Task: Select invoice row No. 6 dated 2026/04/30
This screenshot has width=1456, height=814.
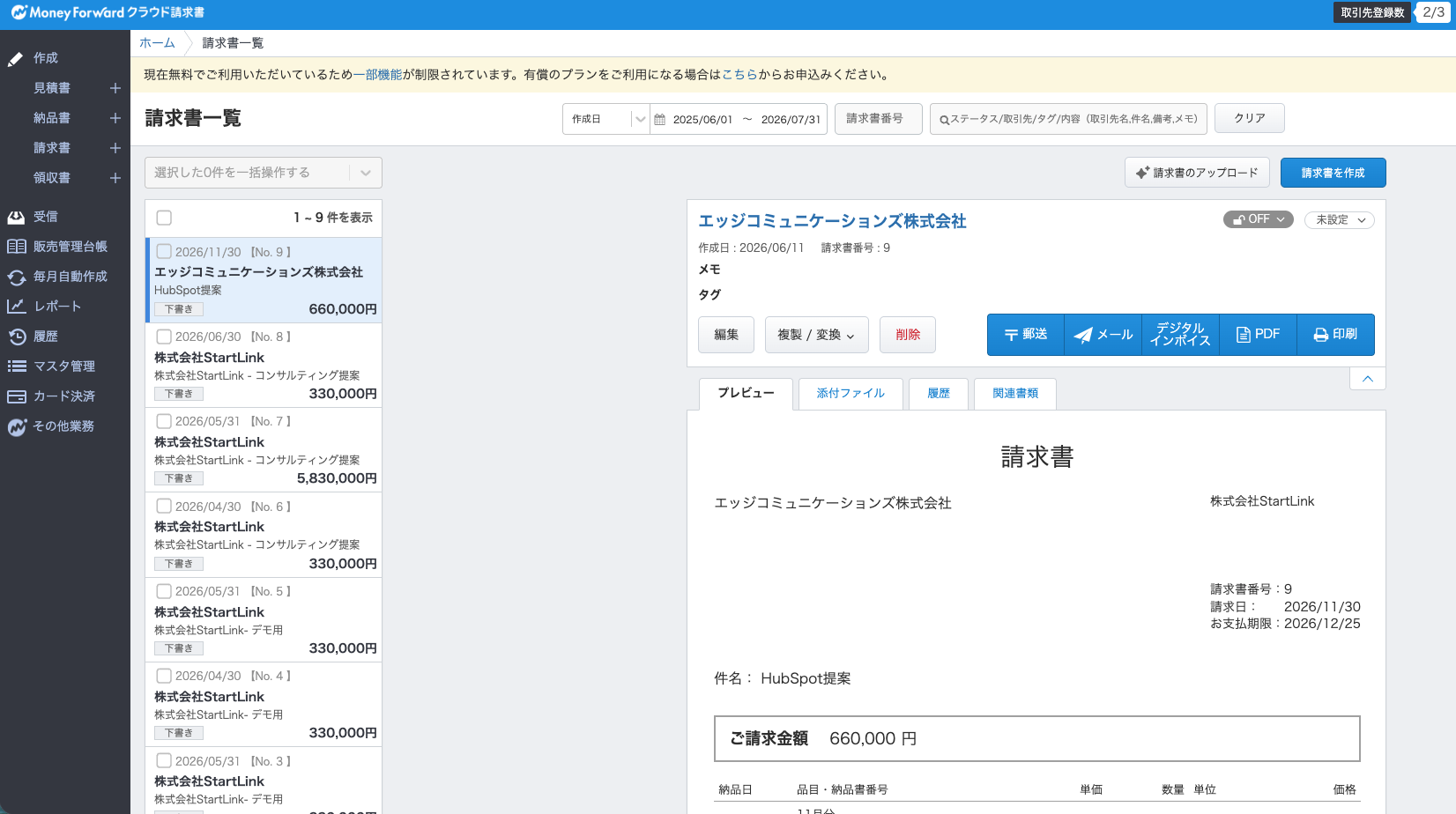Action: coord(264,535)
